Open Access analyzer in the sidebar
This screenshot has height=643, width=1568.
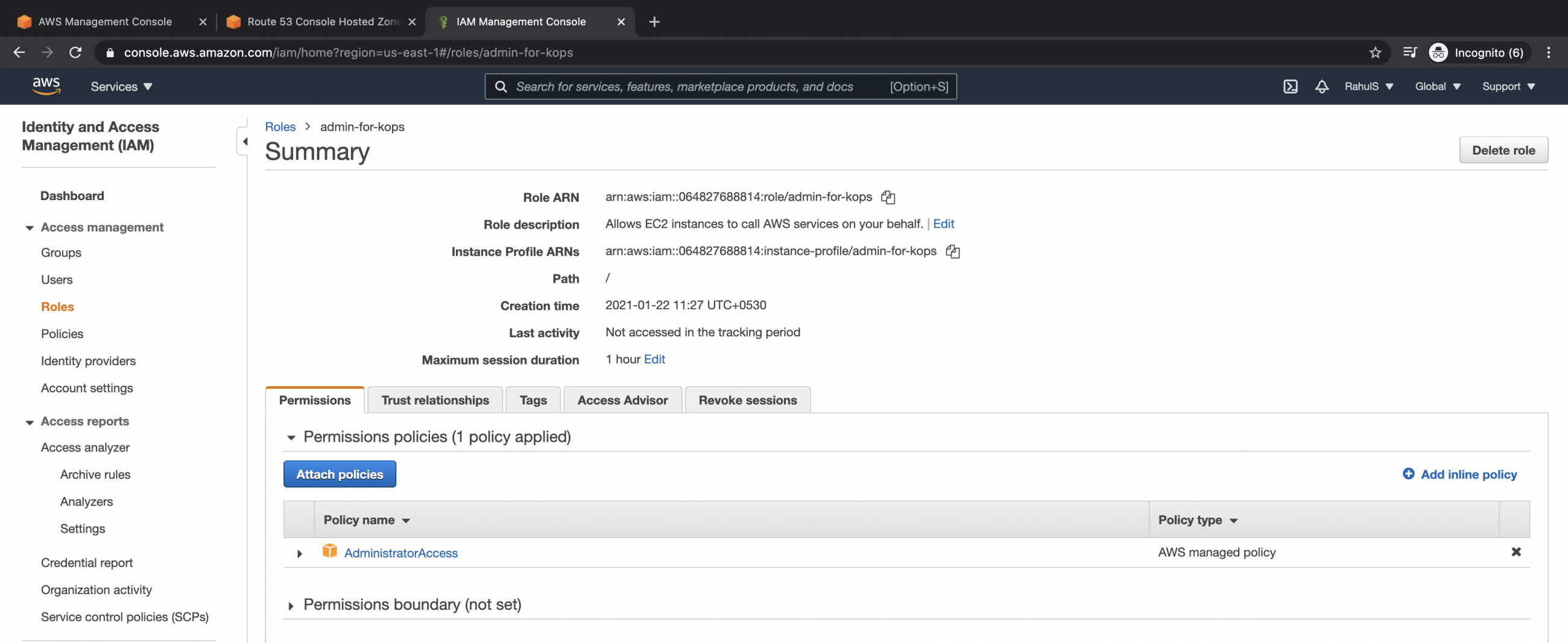(85, 447)
